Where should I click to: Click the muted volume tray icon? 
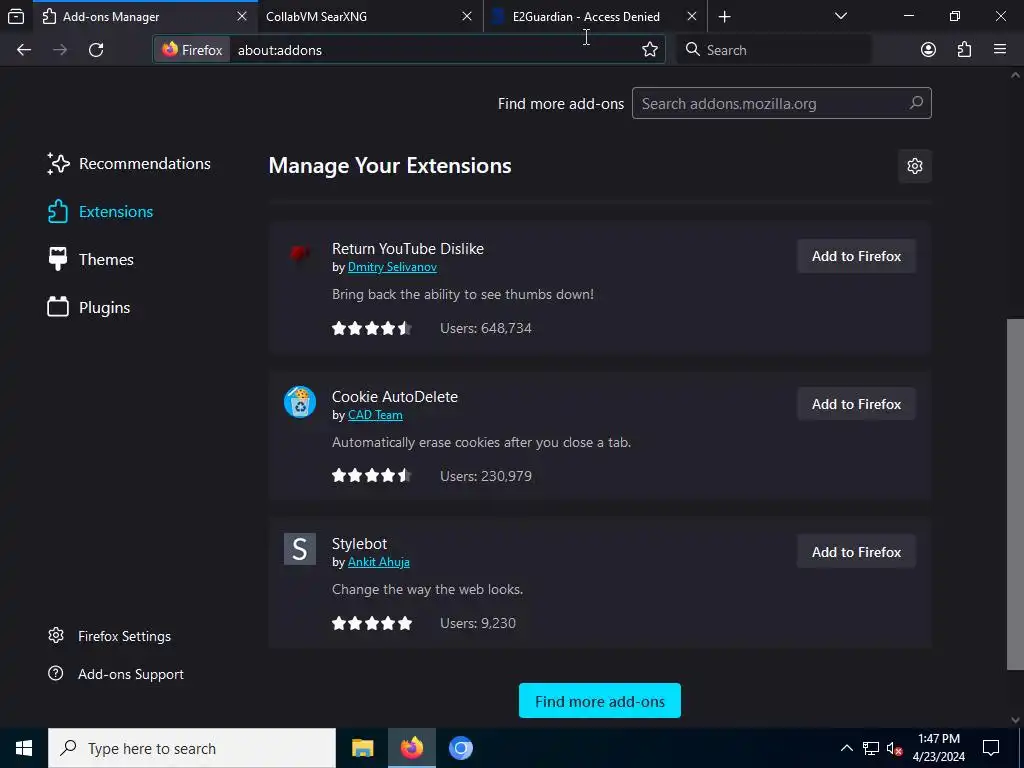click(895, 748)
